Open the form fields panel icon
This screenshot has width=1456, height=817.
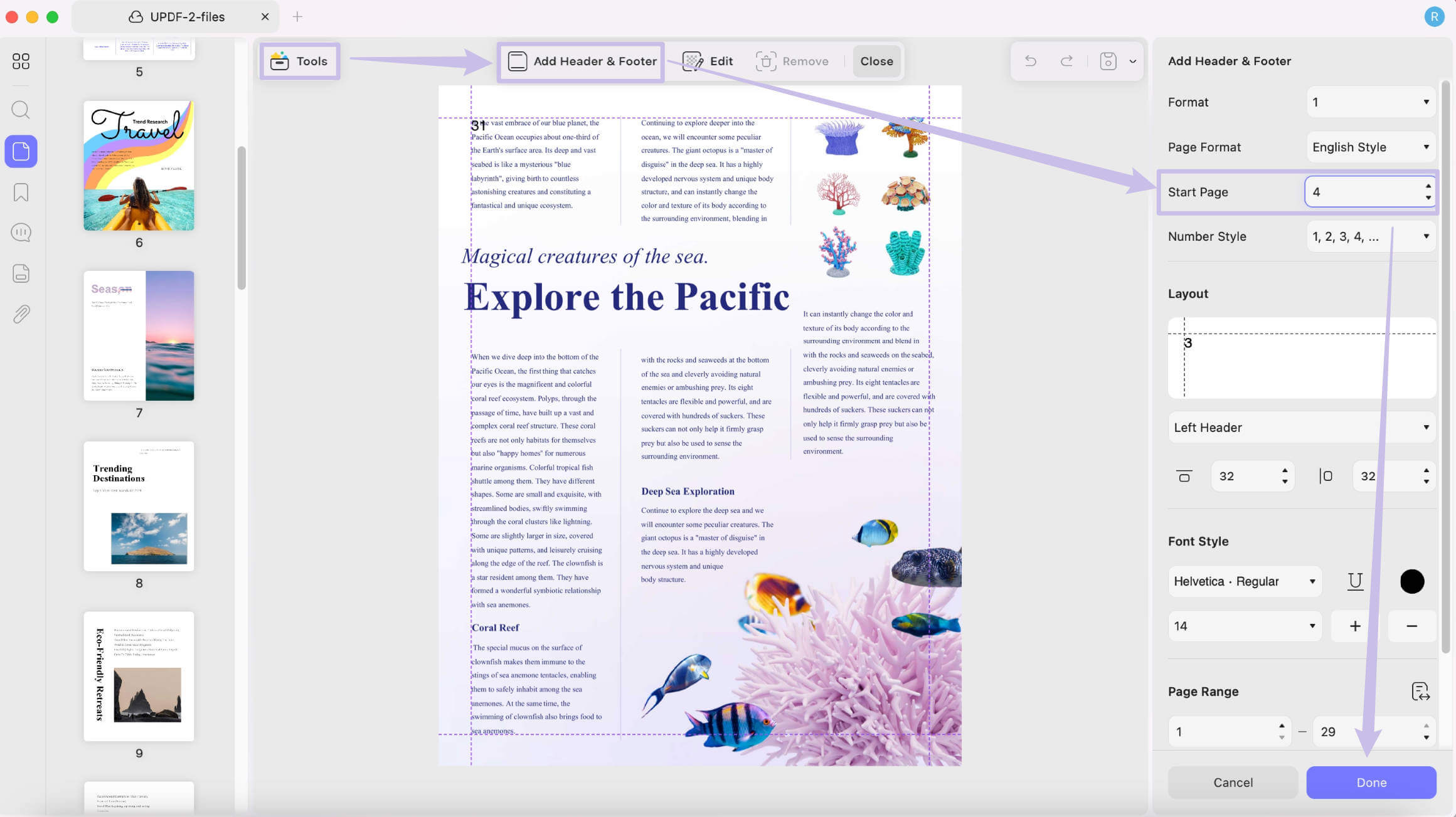click(x=21, y=273)
